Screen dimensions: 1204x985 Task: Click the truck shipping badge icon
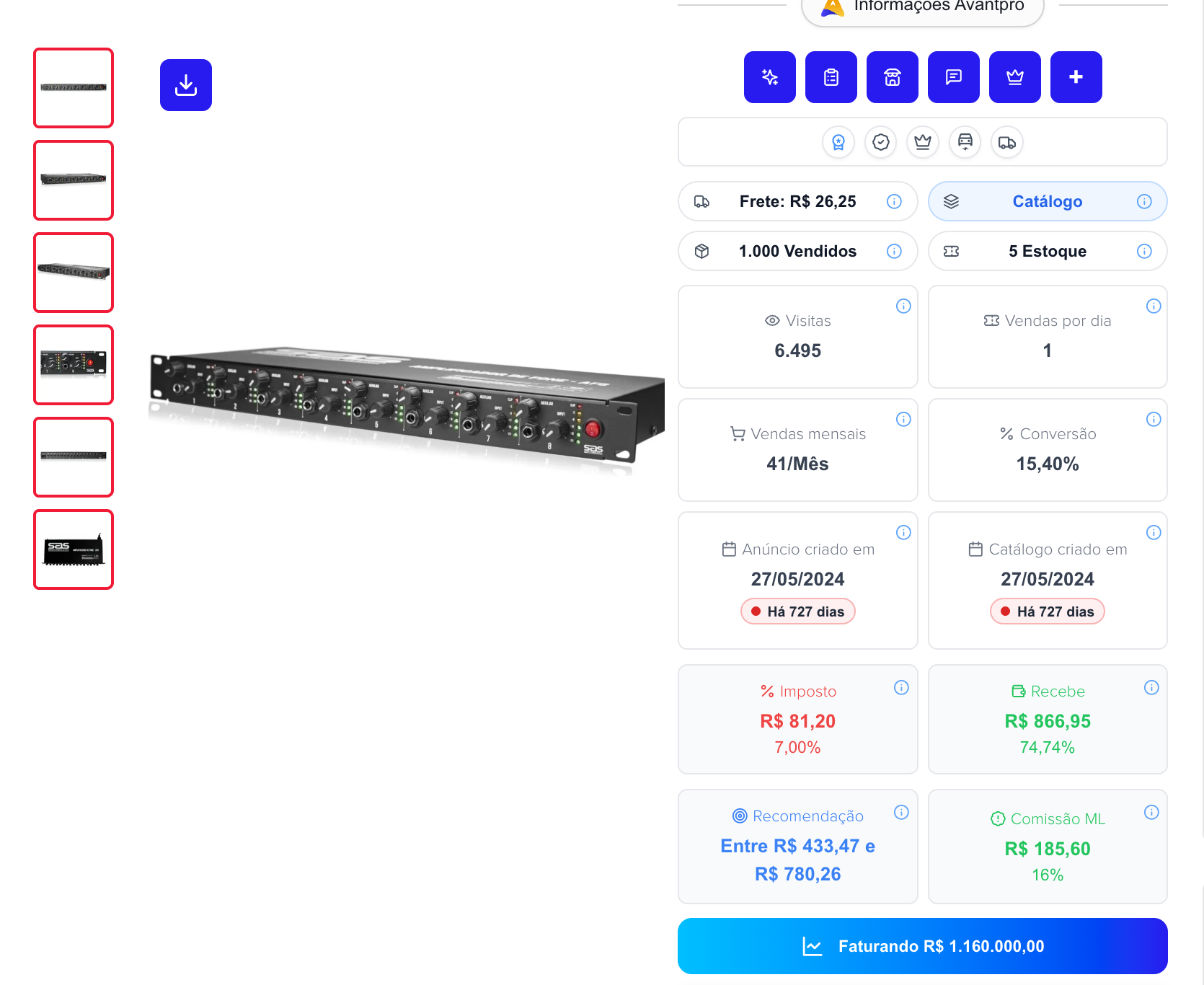(1007, 142)
